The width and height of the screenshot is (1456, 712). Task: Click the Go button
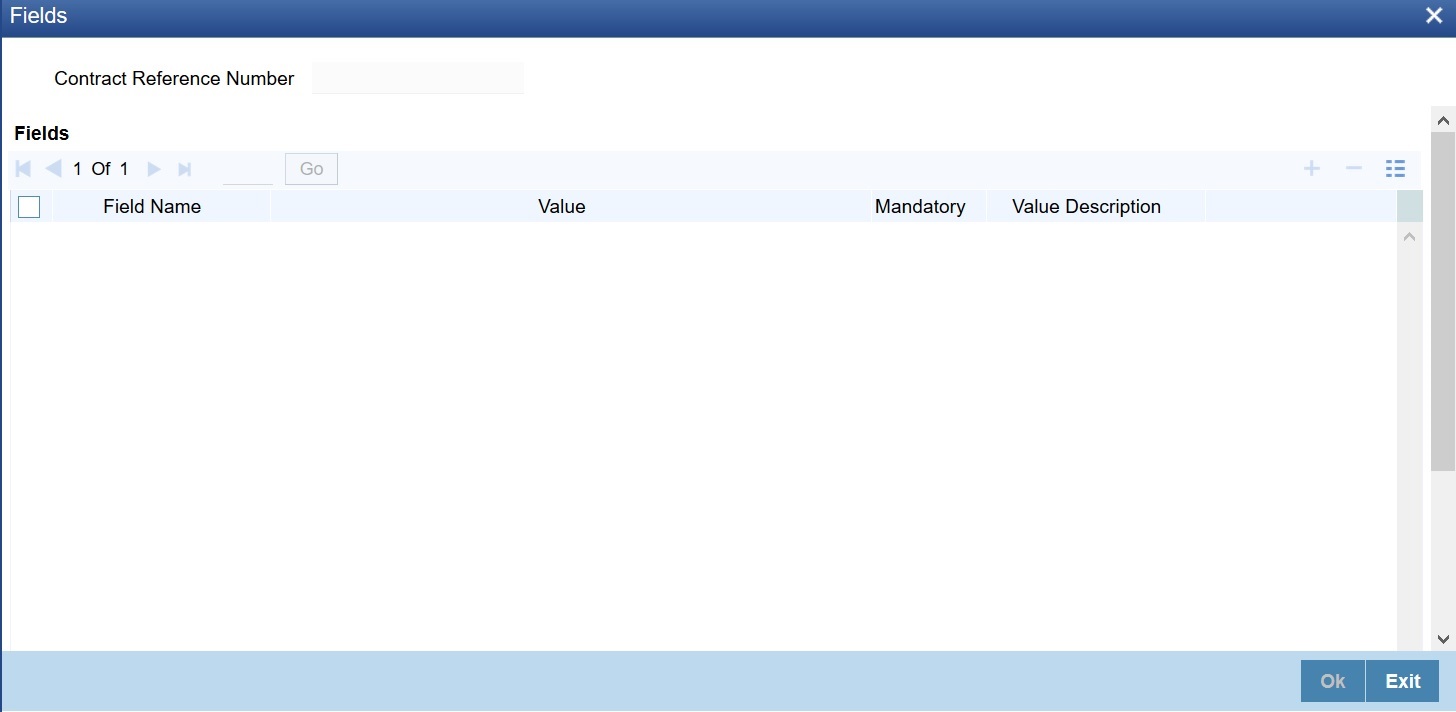coord(311,169)
